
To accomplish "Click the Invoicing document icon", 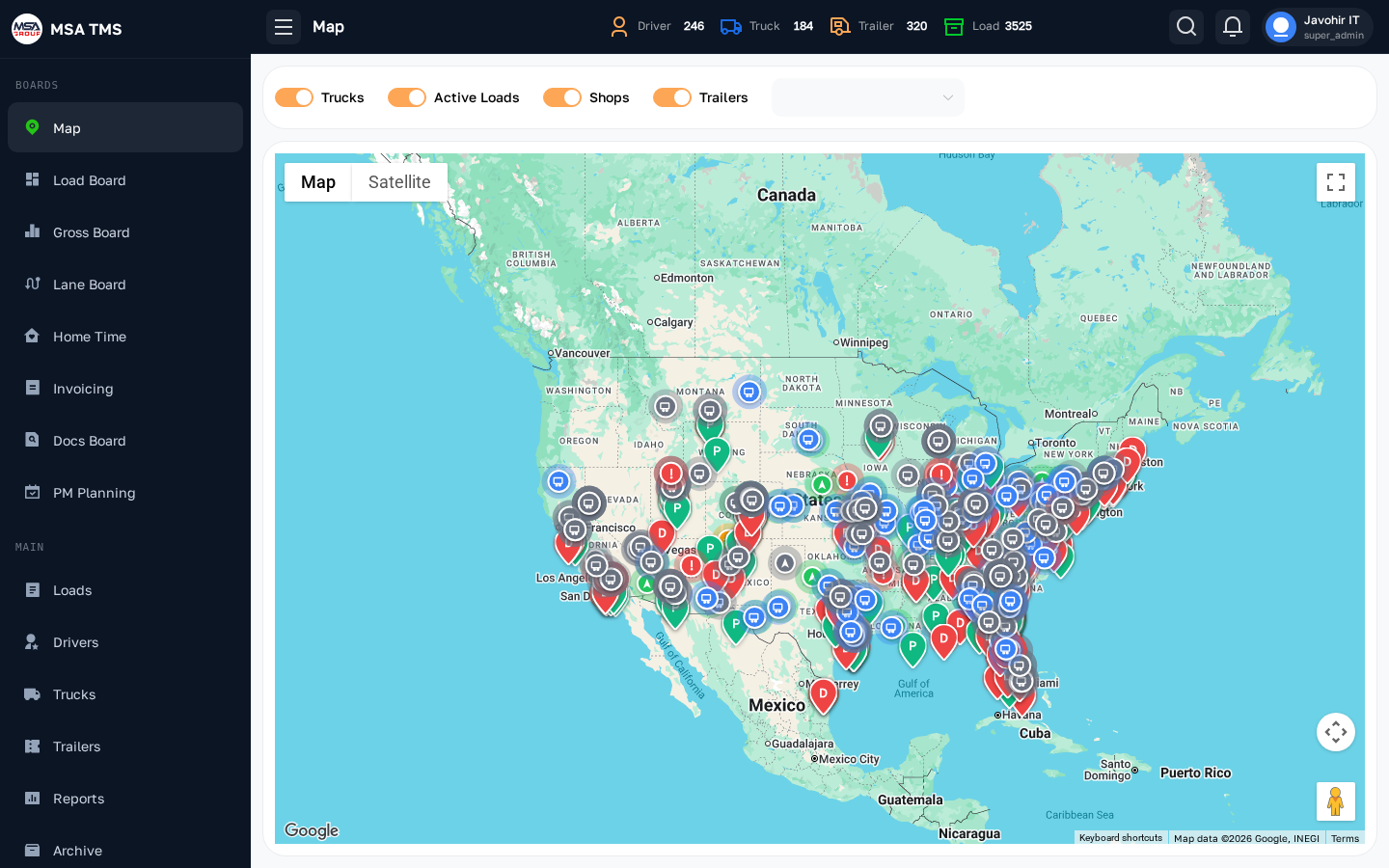I will [x=33, y=388].
